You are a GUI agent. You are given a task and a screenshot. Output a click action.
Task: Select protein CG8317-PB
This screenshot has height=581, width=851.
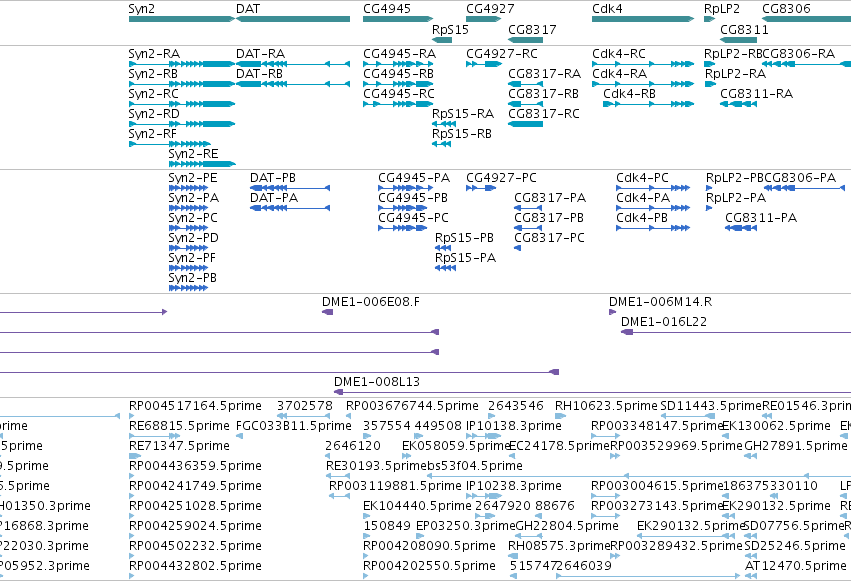pyautogui.click(x=549, y=218)
